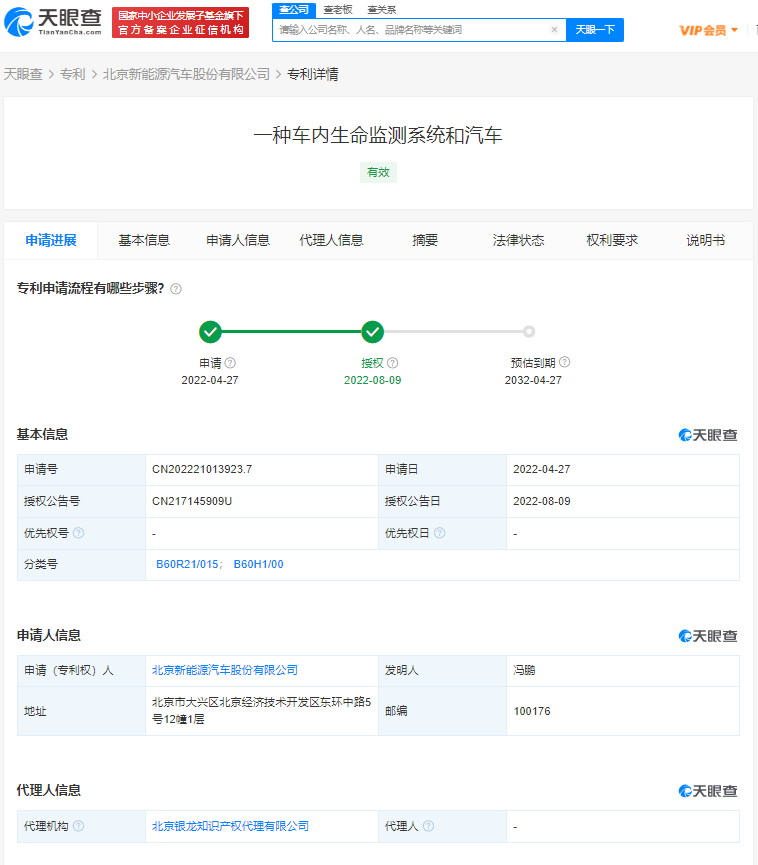Switch to 法律状态 tab

[x=518, y=240]
